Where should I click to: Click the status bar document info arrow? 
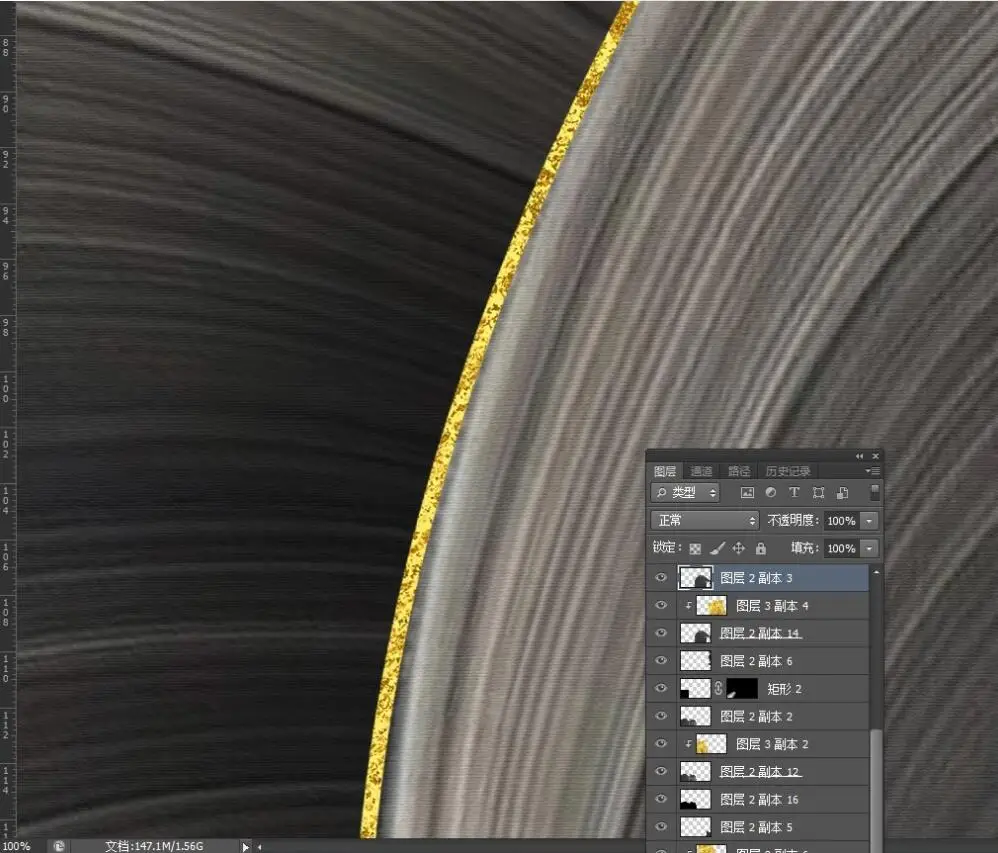click(245, 846)
